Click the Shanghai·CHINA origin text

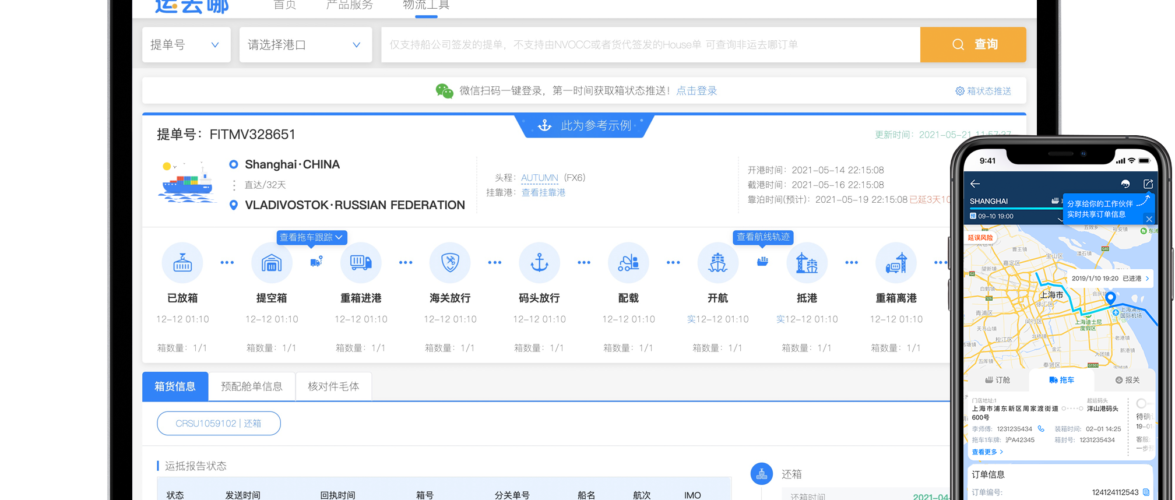(x=292, y=164)
